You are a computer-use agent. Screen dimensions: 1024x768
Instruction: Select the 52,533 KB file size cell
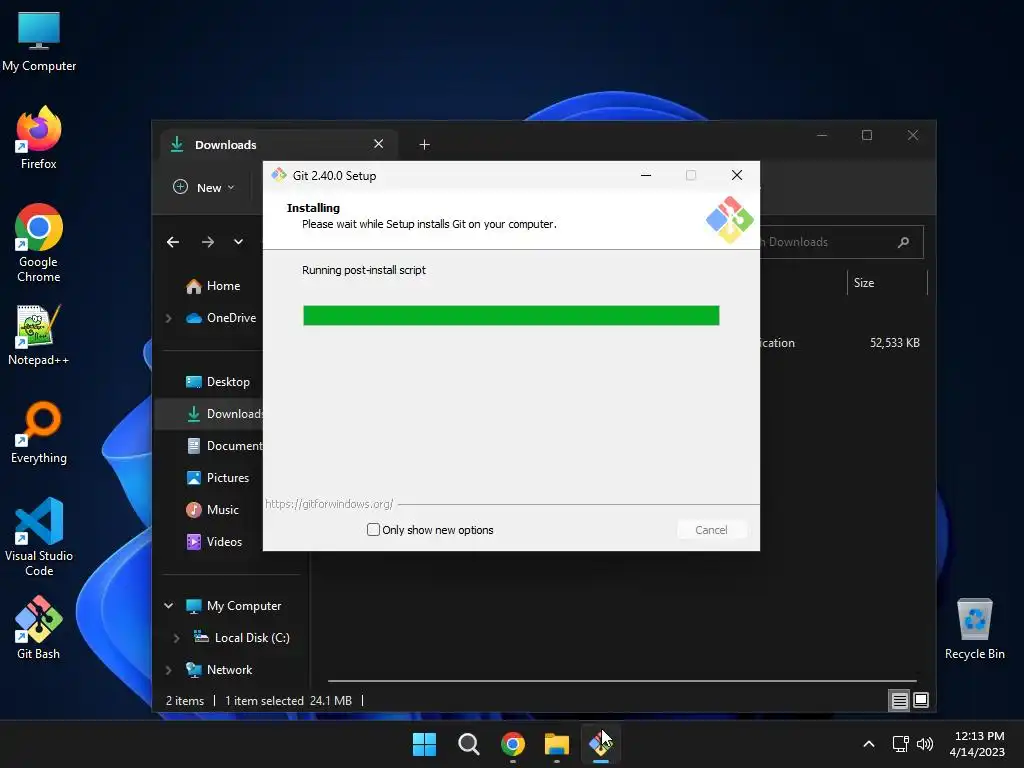[894, 343]
